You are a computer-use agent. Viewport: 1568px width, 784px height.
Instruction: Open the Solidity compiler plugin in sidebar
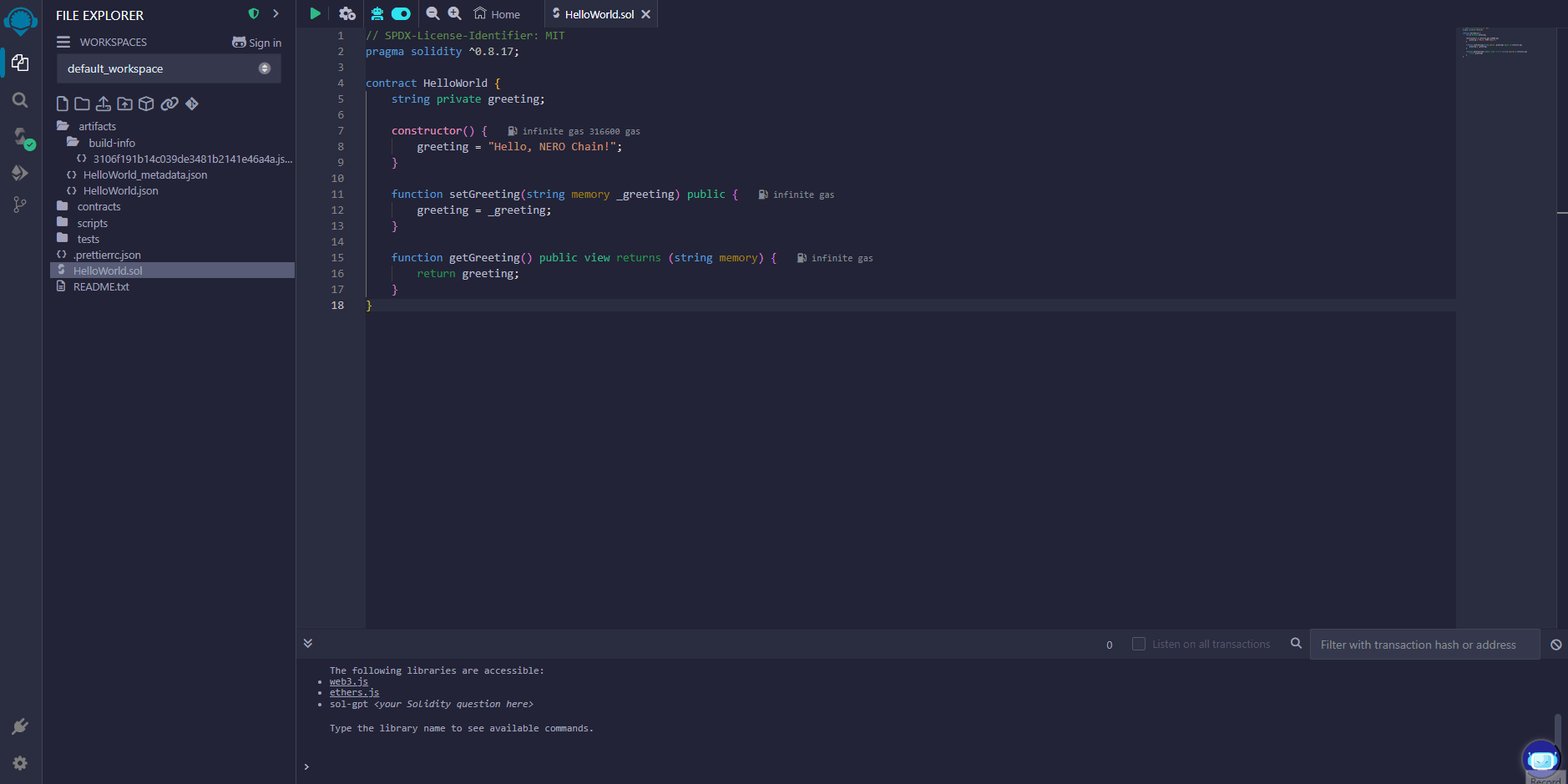pos(21,137)
